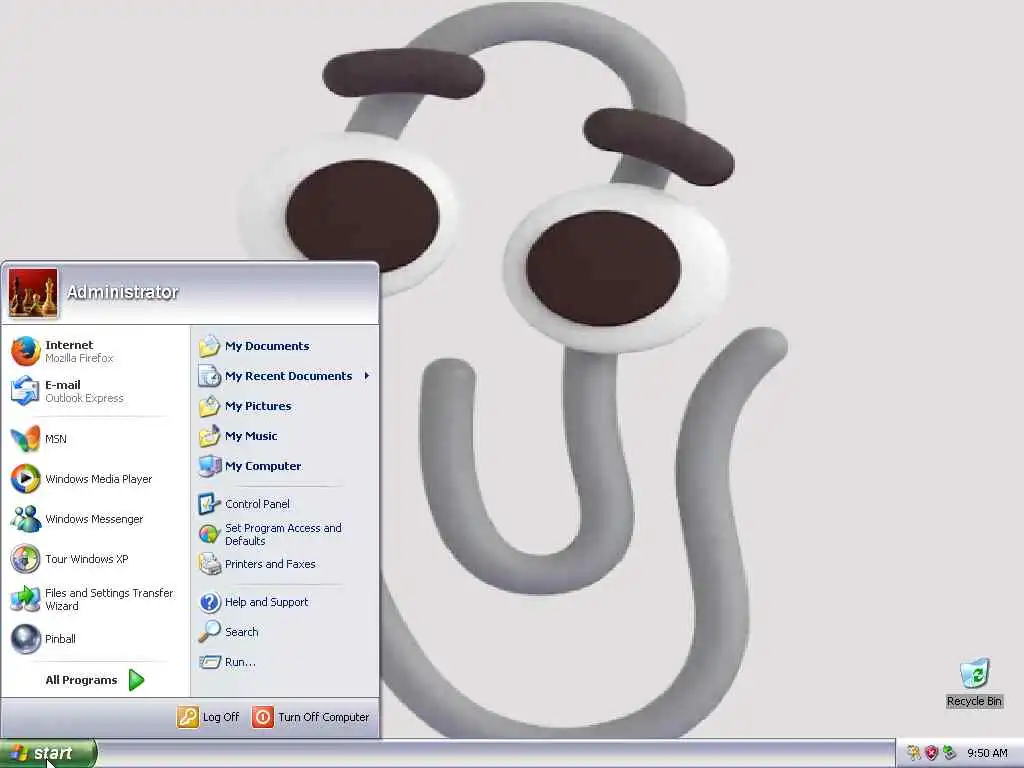The height and width of the screenshot is (768, 1024).
Task: Click the Search label
Action: 242,632
